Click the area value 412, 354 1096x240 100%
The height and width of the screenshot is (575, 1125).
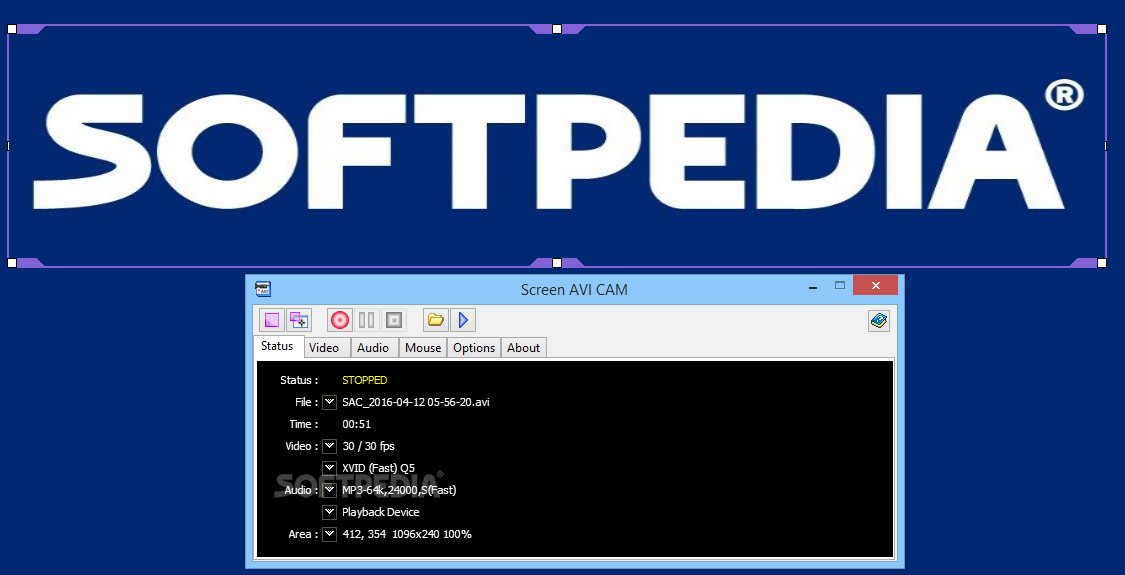(x=407, y=534)
